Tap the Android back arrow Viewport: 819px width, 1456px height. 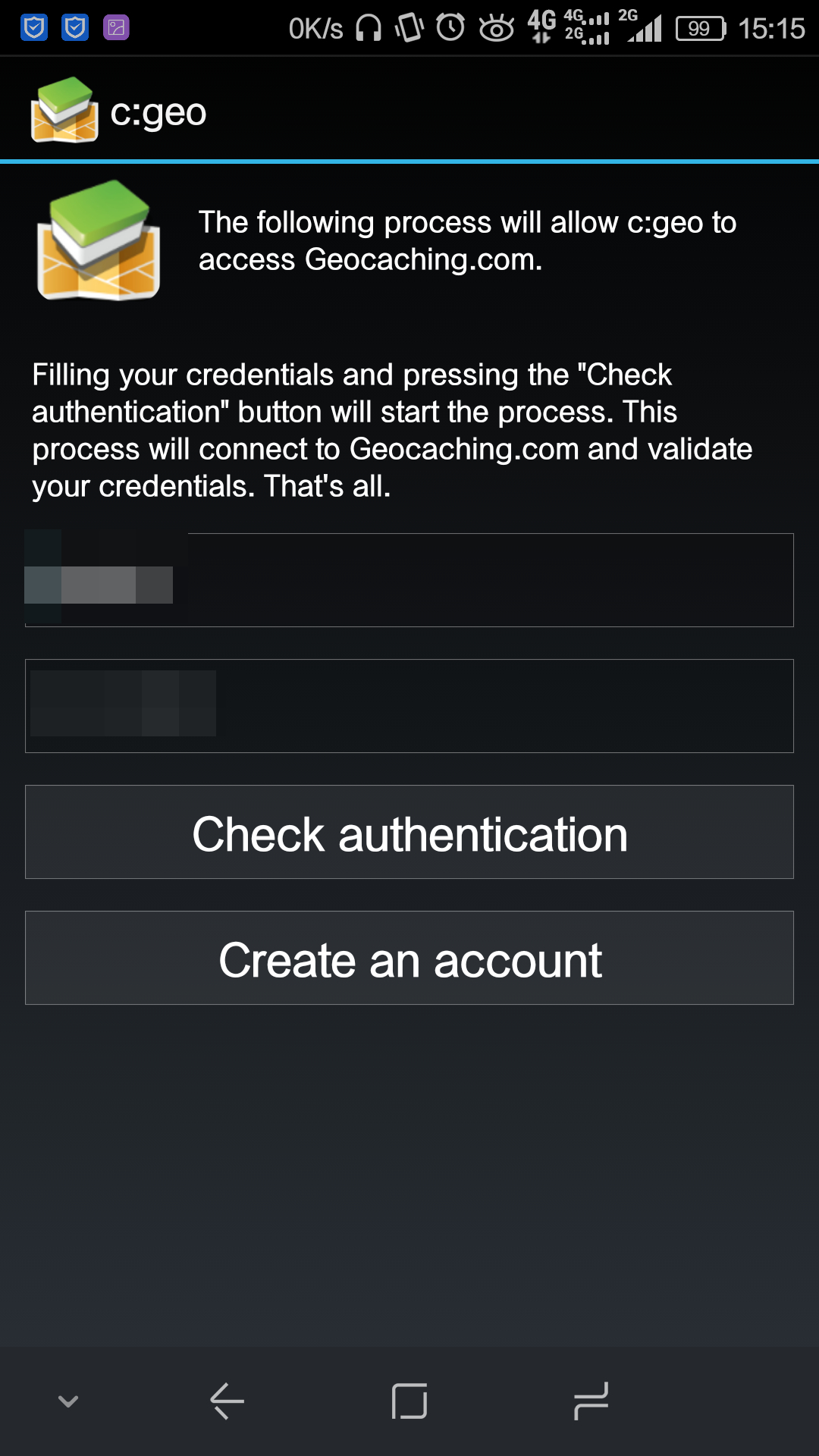point(227,1401)
